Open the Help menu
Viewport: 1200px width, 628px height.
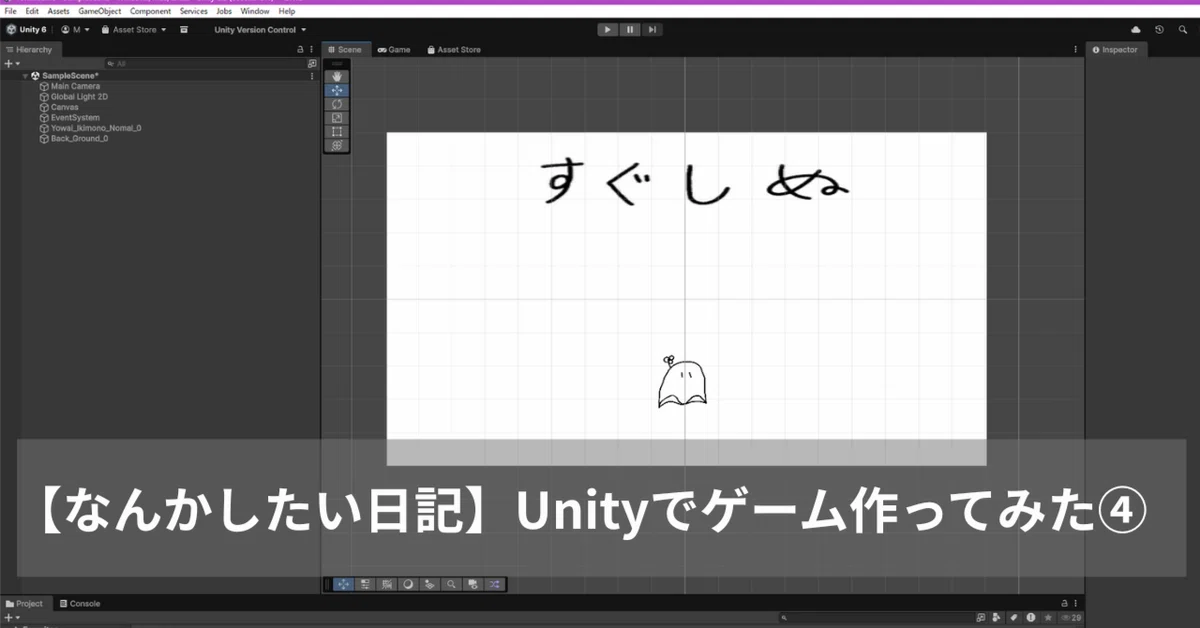click(287, 11)
